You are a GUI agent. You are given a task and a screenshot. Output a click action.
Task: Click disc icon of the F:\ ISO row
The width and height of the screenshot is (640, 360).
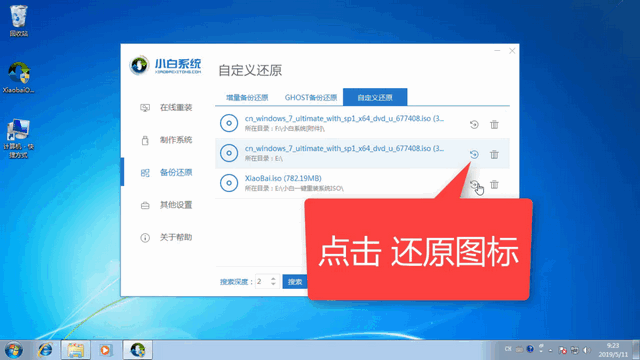[229, 123]
